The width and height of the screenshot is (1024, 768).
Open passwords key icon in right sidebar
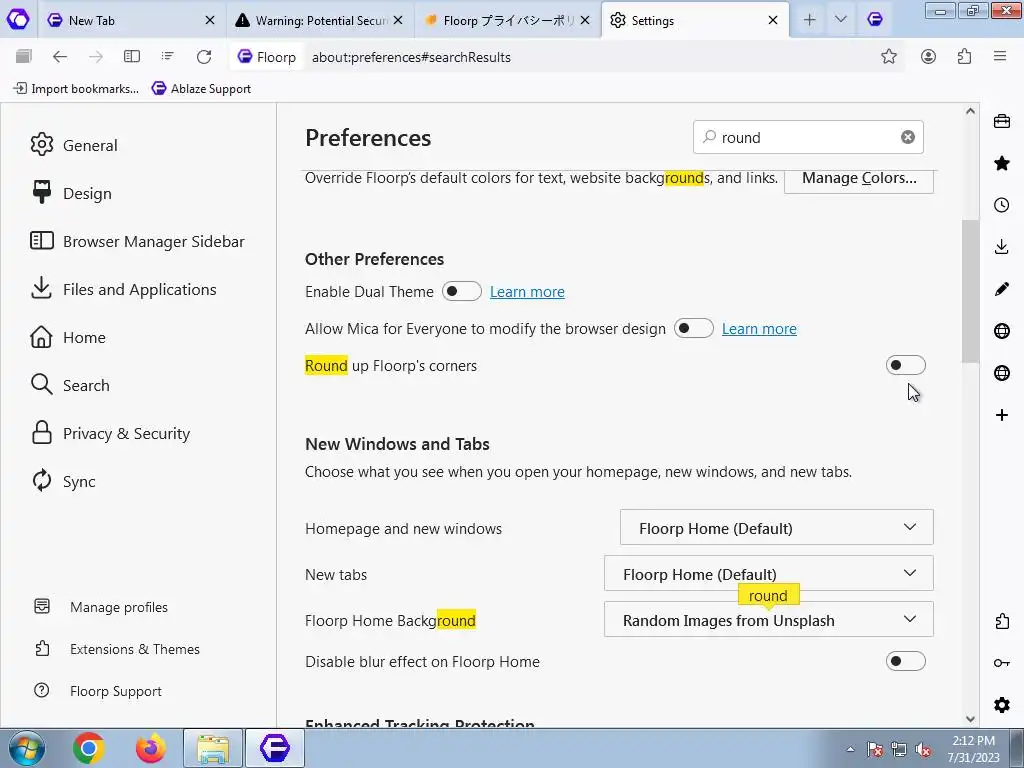(1002, 663)
